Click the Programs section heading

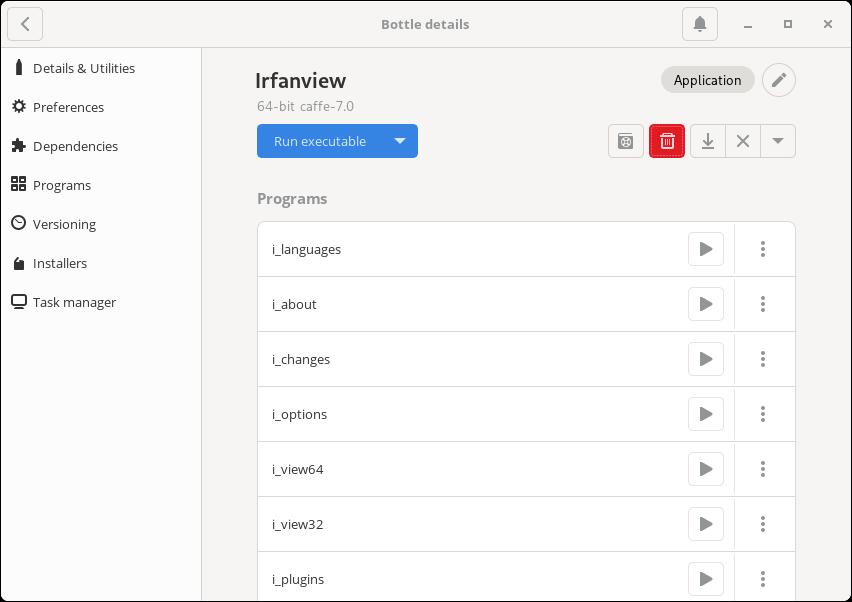pos(292,199)
